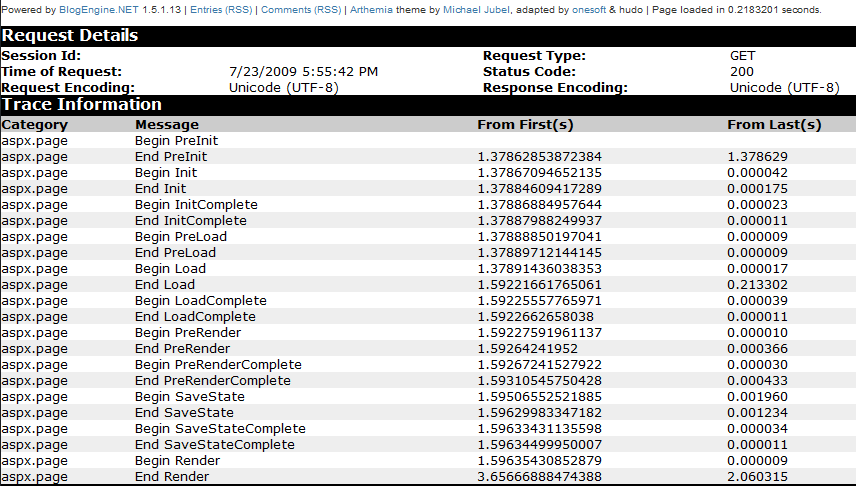Click the Status Code value 200
This screenshot has width=856, height=486.
click(x=742, y=72)
